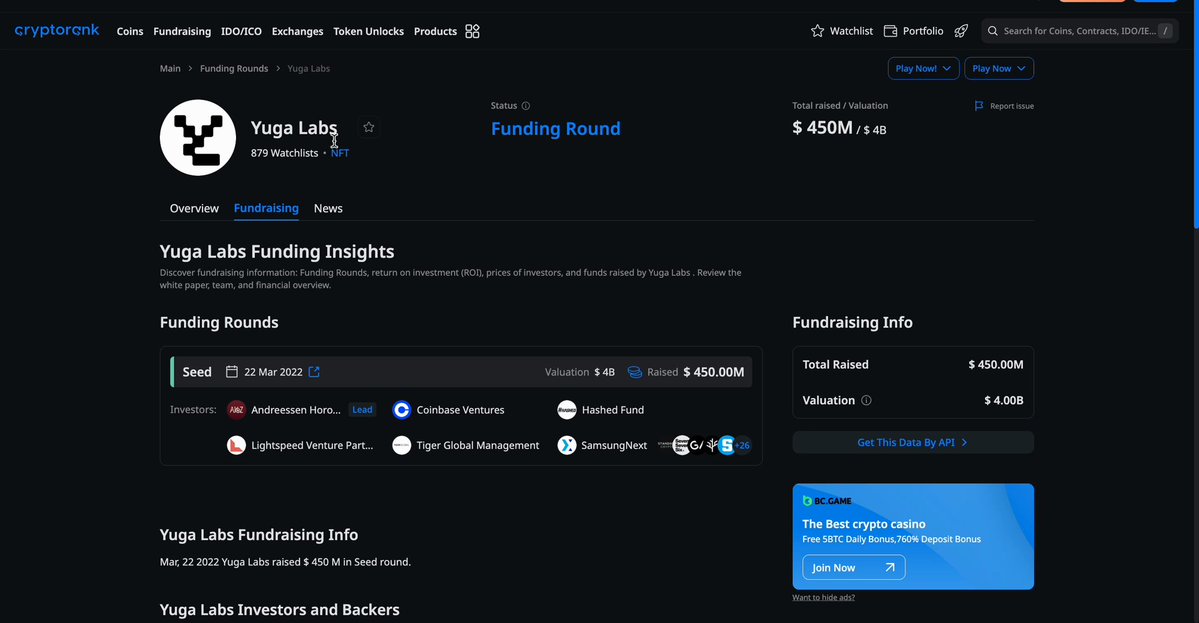Viewport: 1199px width, 623px height.
Task: Click the Watchlist star icon in header
Action: (817, 31)
